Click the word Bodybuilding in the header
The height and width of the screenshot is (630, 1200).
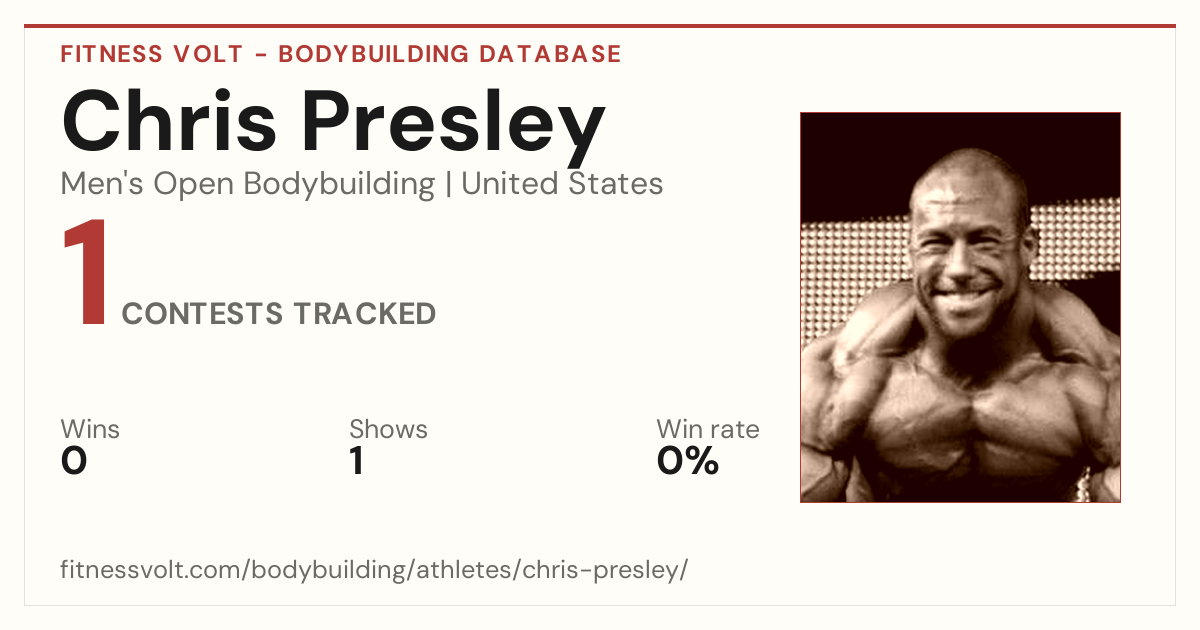[371, 54]
